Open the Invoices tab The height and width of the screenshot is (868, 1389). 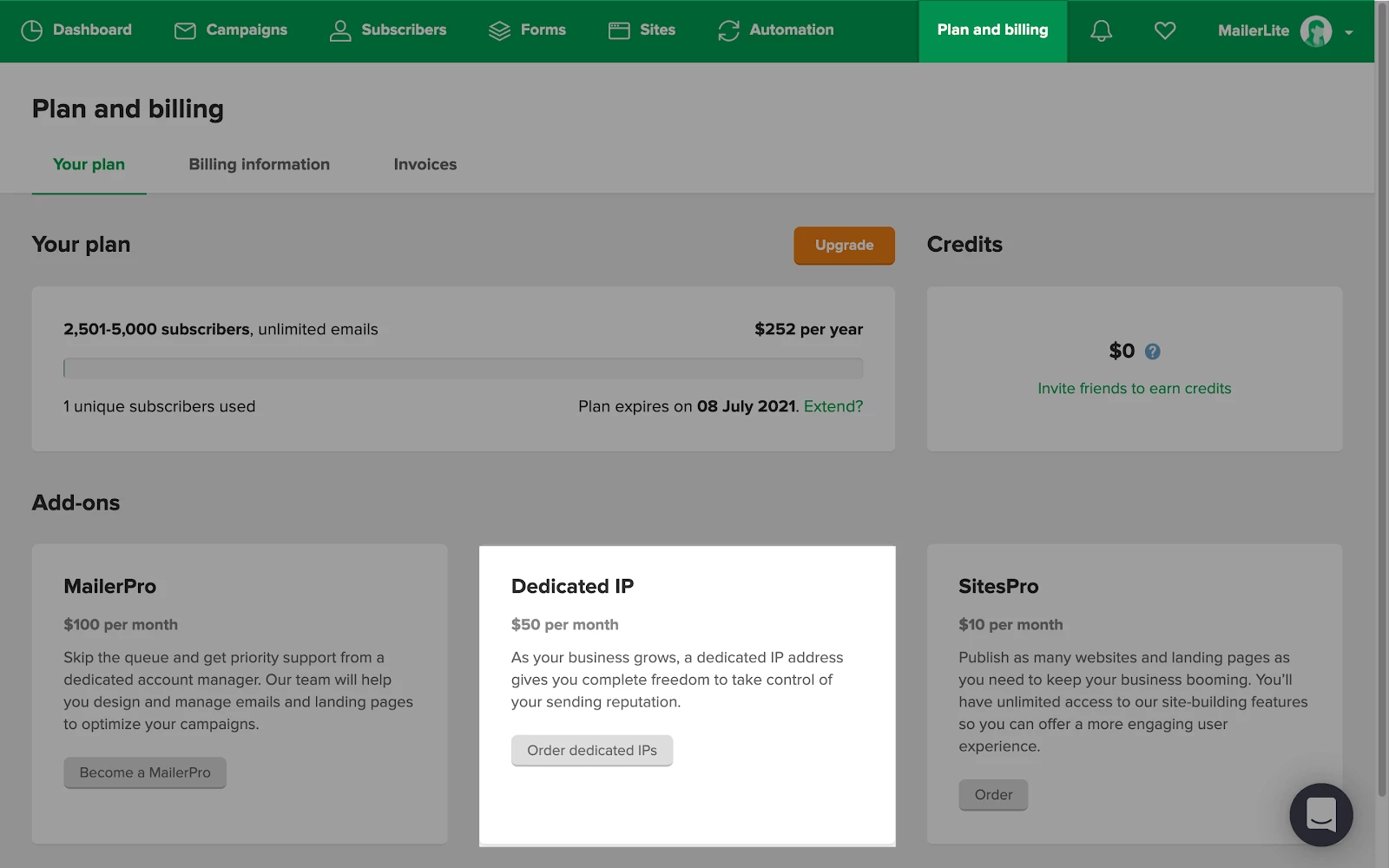click(425, 164)
